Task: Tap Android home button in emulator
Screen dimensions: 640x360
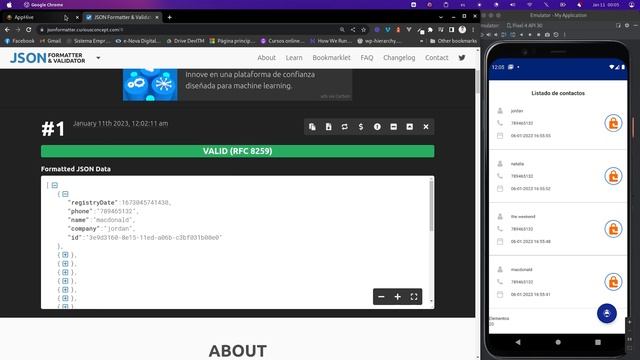Action: [558, 342]
